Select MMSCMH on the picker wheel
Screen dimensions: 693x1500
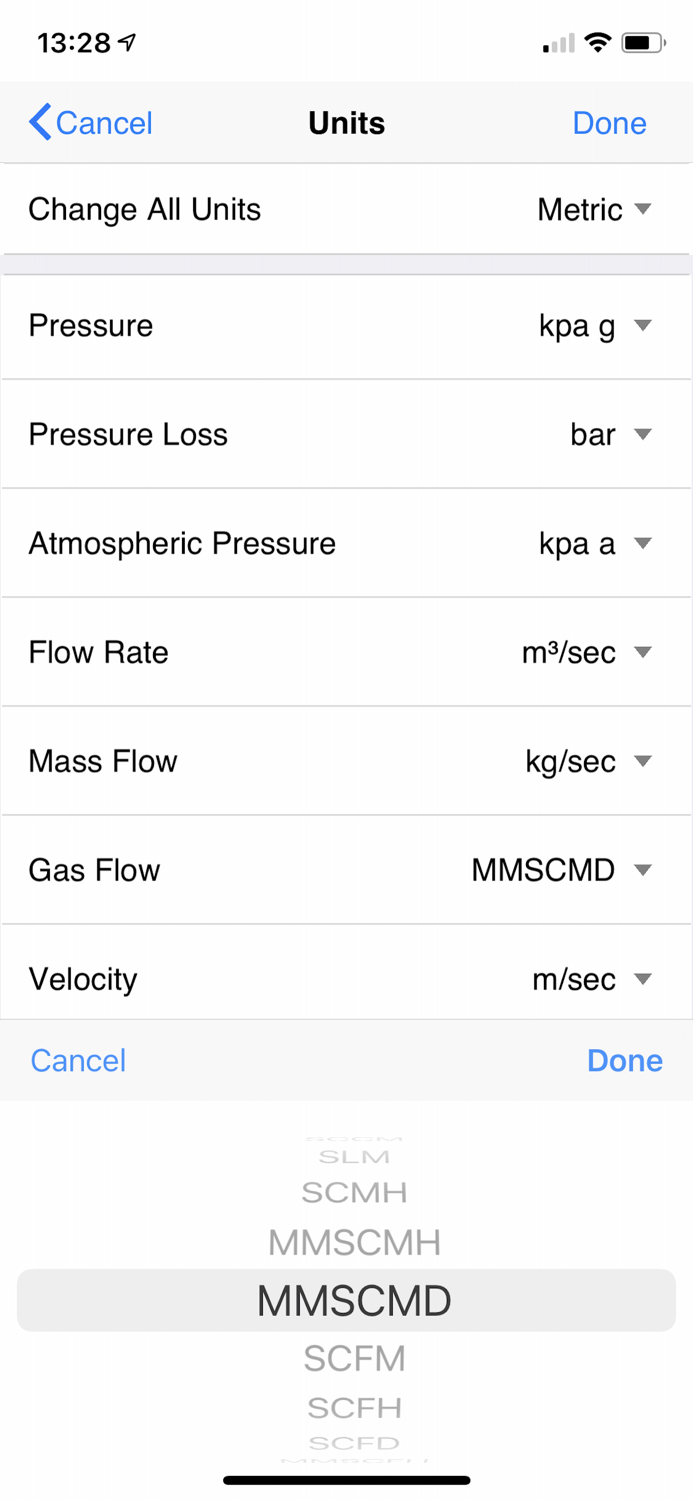tap(354, 1241)
